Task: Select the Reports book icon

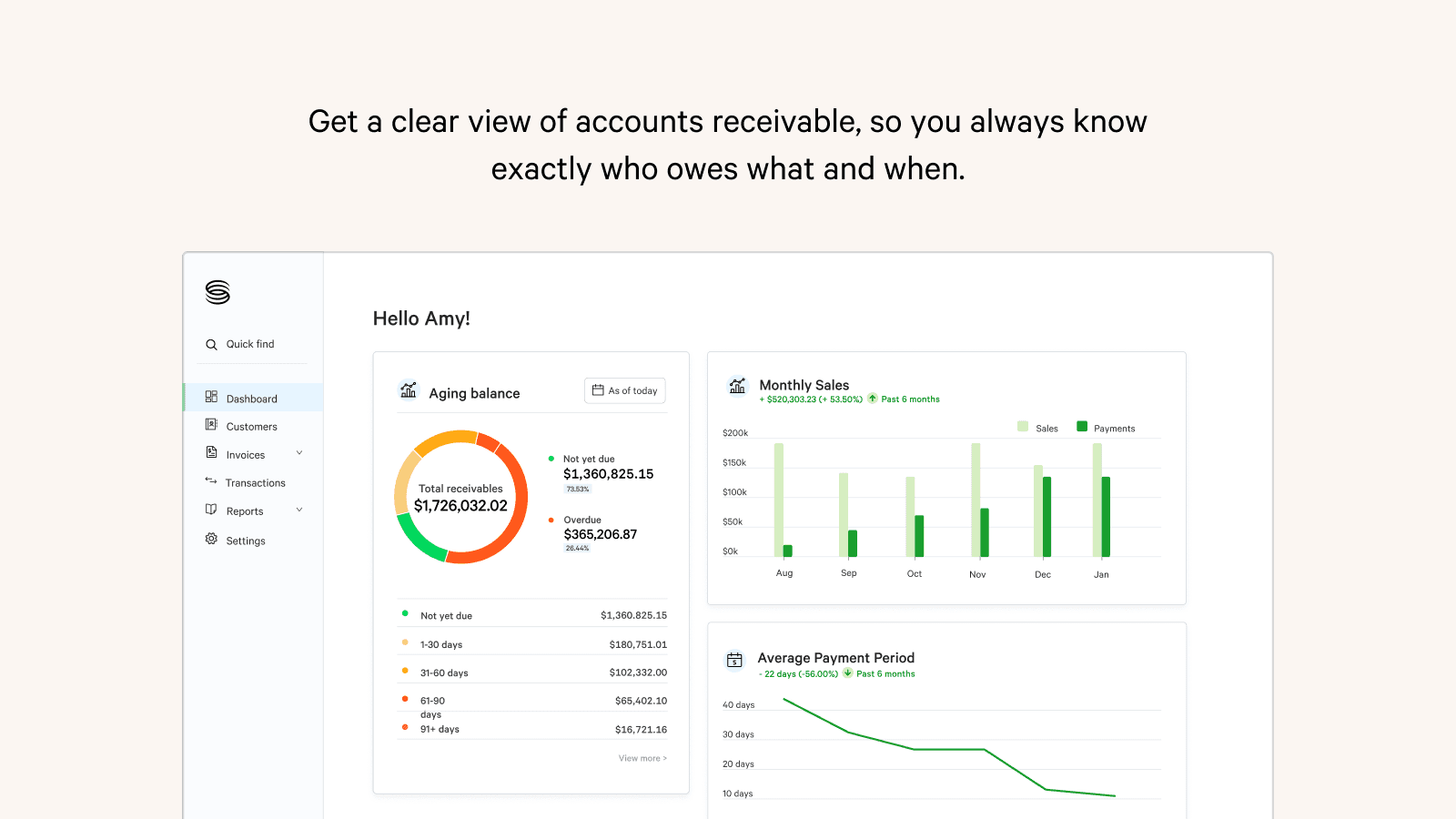Action: pos(210,511)
